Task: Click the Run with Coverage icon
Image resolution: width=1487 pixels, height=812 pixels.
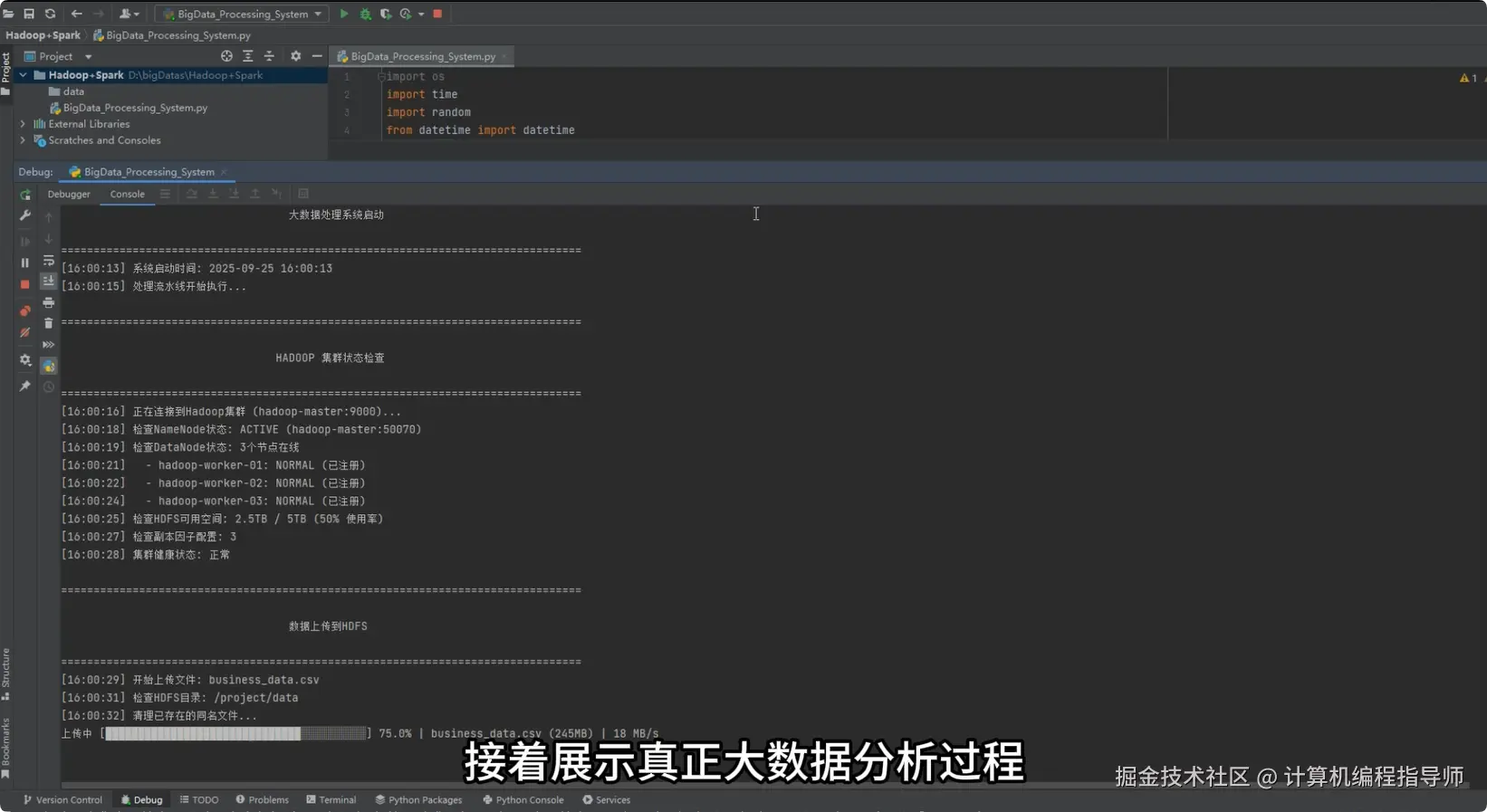Action: (x=386, y=14)
